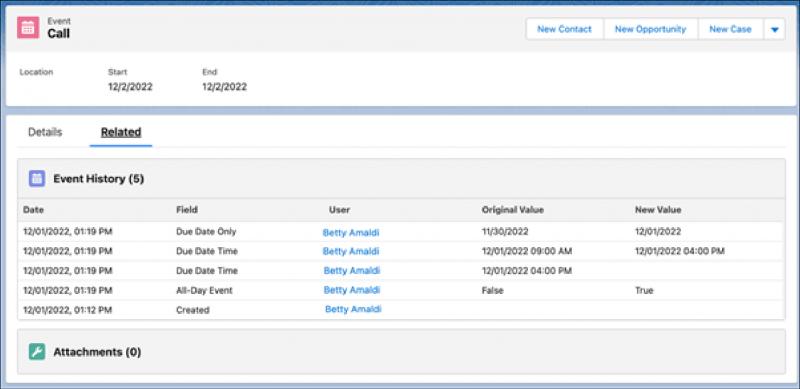Select the Related tab

pos(121,132)
